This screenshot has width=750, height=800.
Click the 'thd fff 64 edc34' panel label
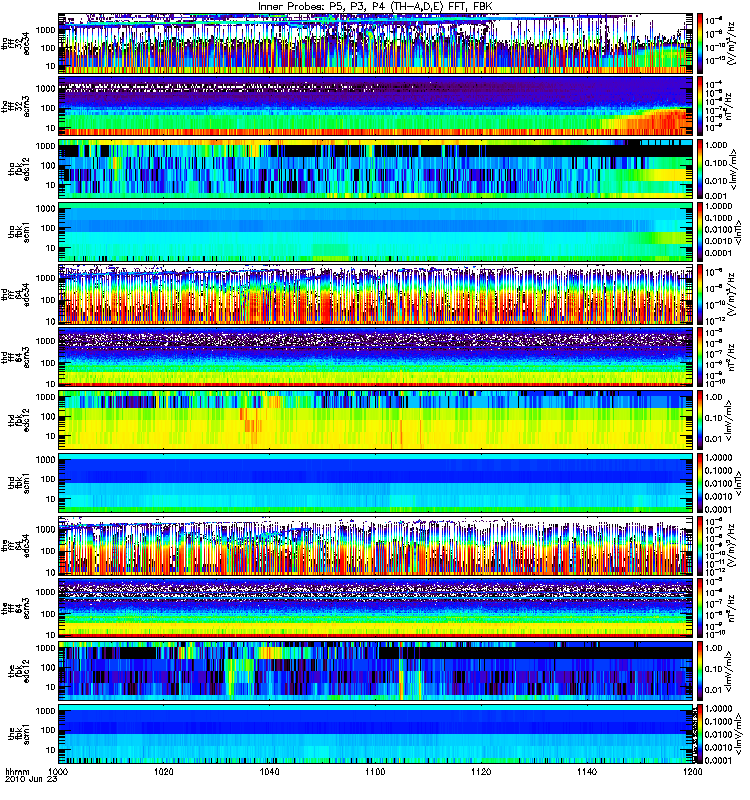pyautogui.click(x=15, y=294)
